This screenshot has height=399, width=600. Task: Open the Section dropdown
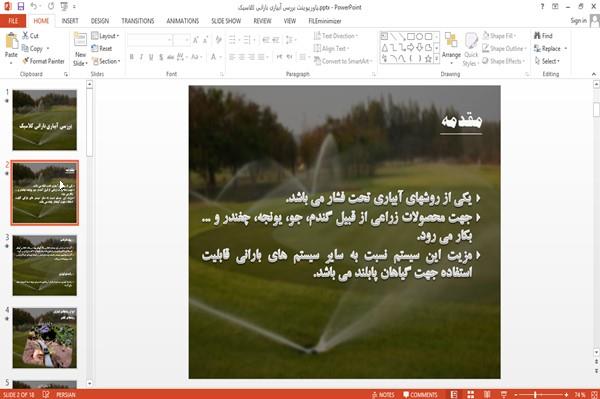point(106,61)
